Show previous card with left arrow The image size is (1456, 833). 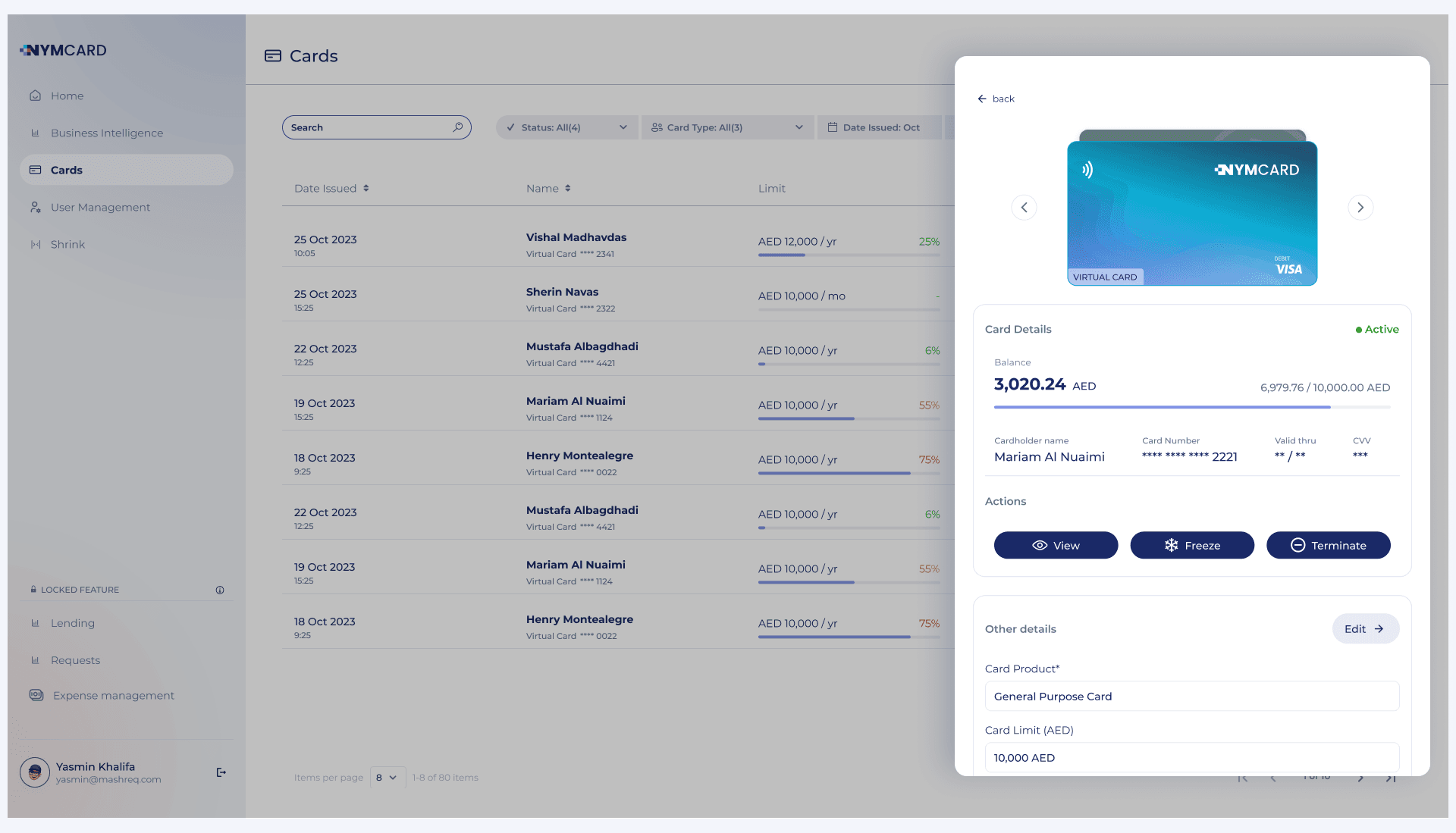click(1024, 208)
